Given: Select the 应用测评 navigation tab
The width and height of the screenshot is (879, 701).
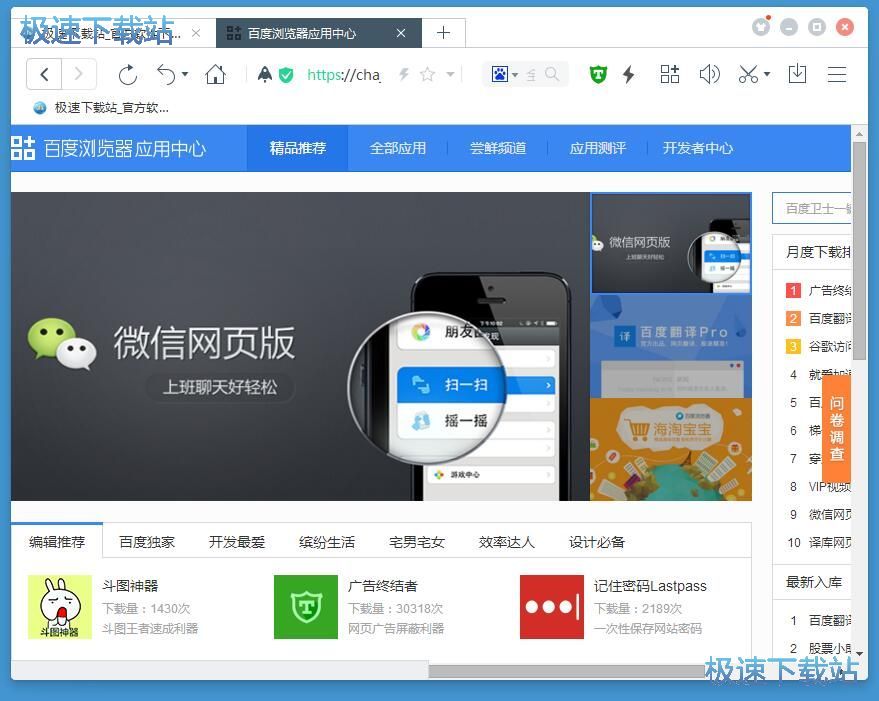Looking at the screenshot, I should 598,148.
